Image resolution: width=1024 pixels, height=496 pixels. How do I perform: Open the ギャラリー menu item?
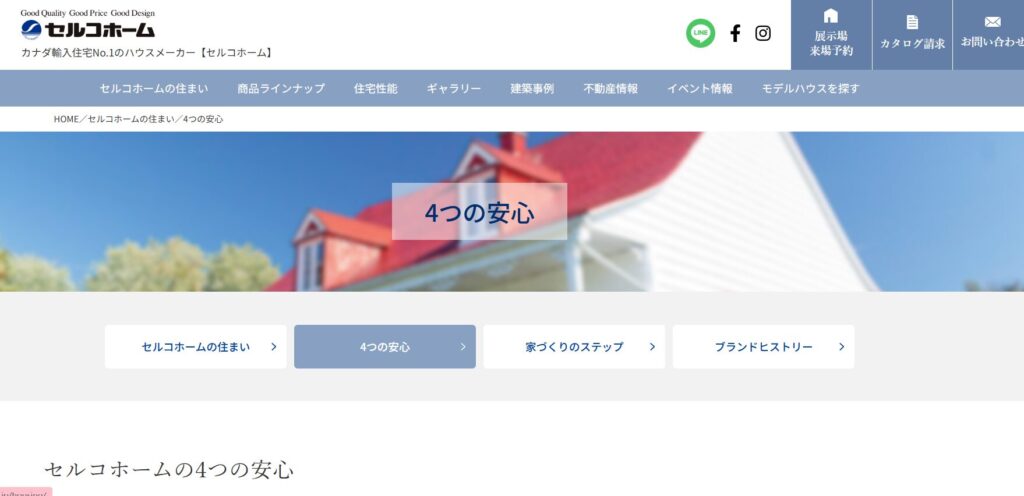[x=454, y=89]
